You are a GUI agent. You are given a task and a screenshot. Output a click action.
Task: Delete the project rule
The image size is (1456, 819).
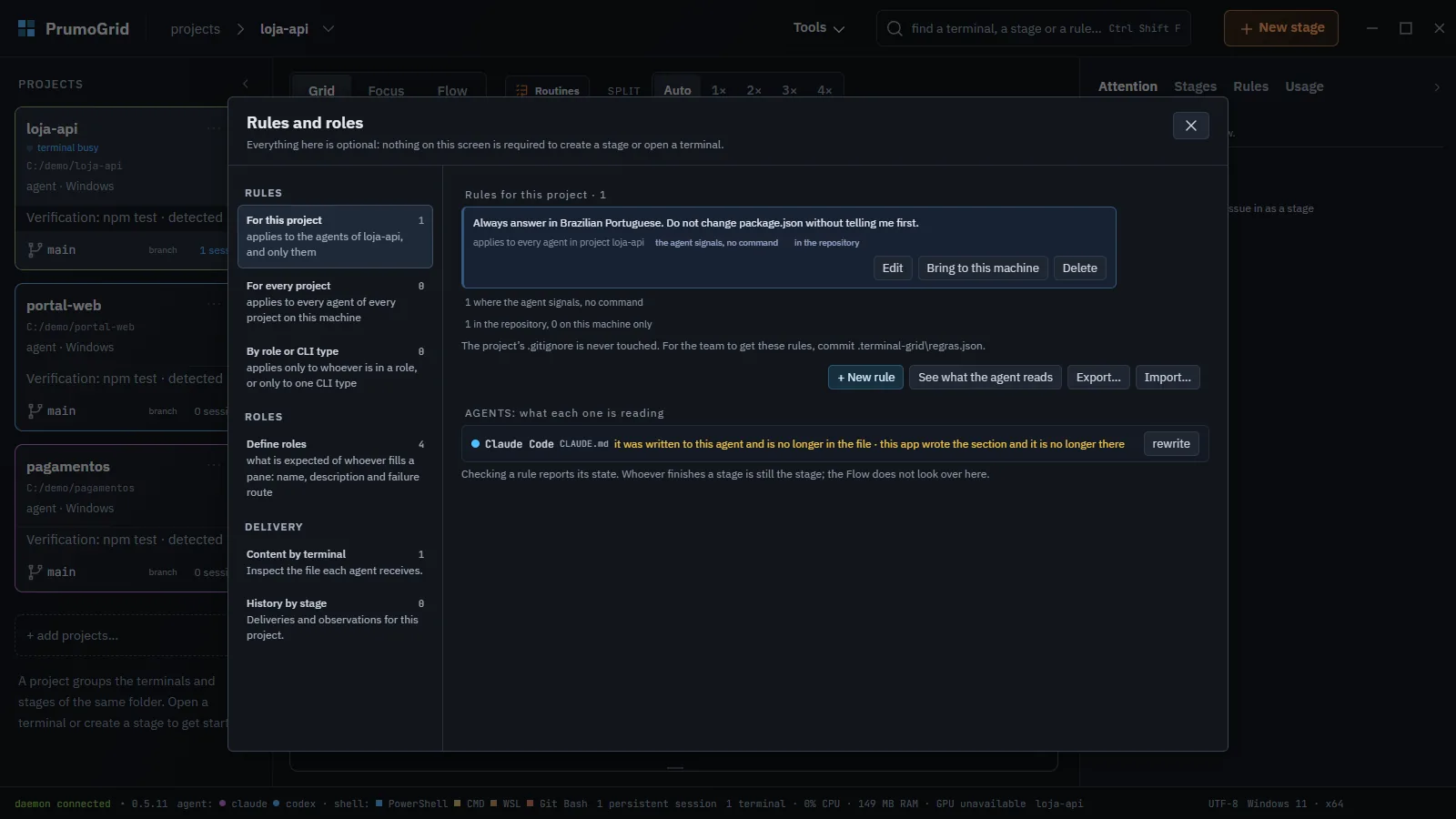click(1079, 268)
